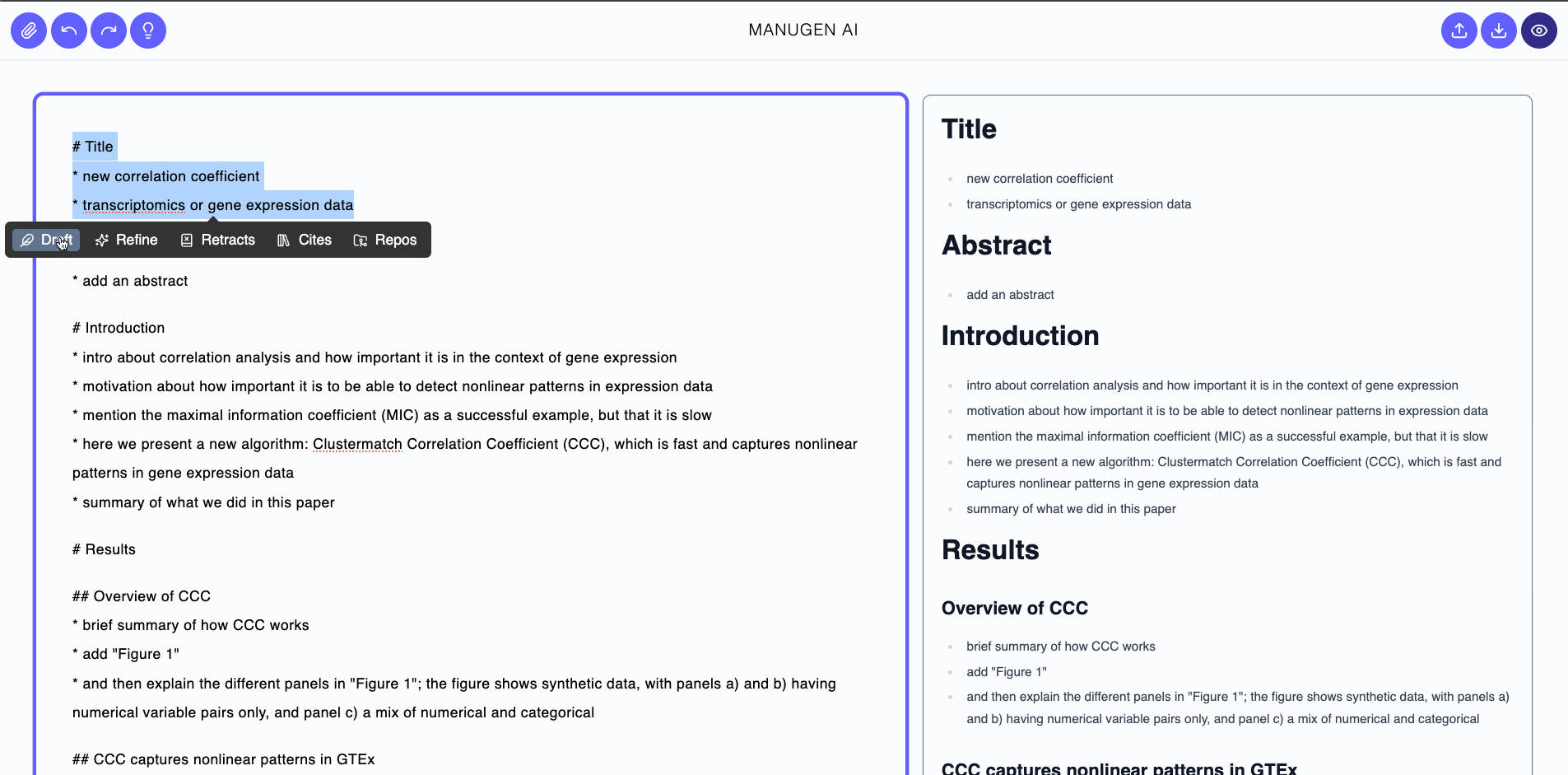Redo the last edit with the redo arrow
1568x775 pixels.
pyautogui.click(x=109, y=30)
